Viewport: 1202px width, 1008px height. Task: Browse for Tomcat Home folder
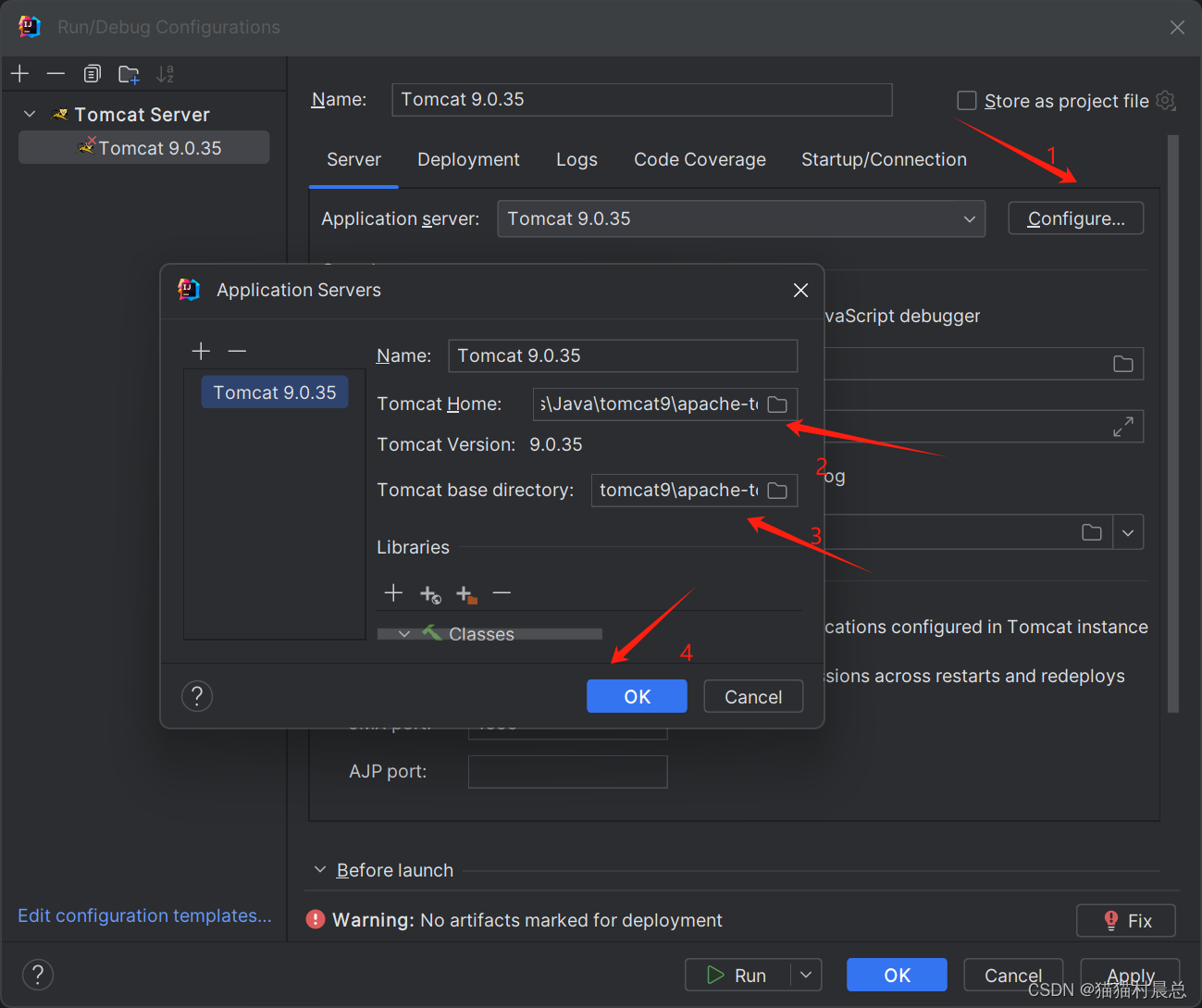pos(777,404)
